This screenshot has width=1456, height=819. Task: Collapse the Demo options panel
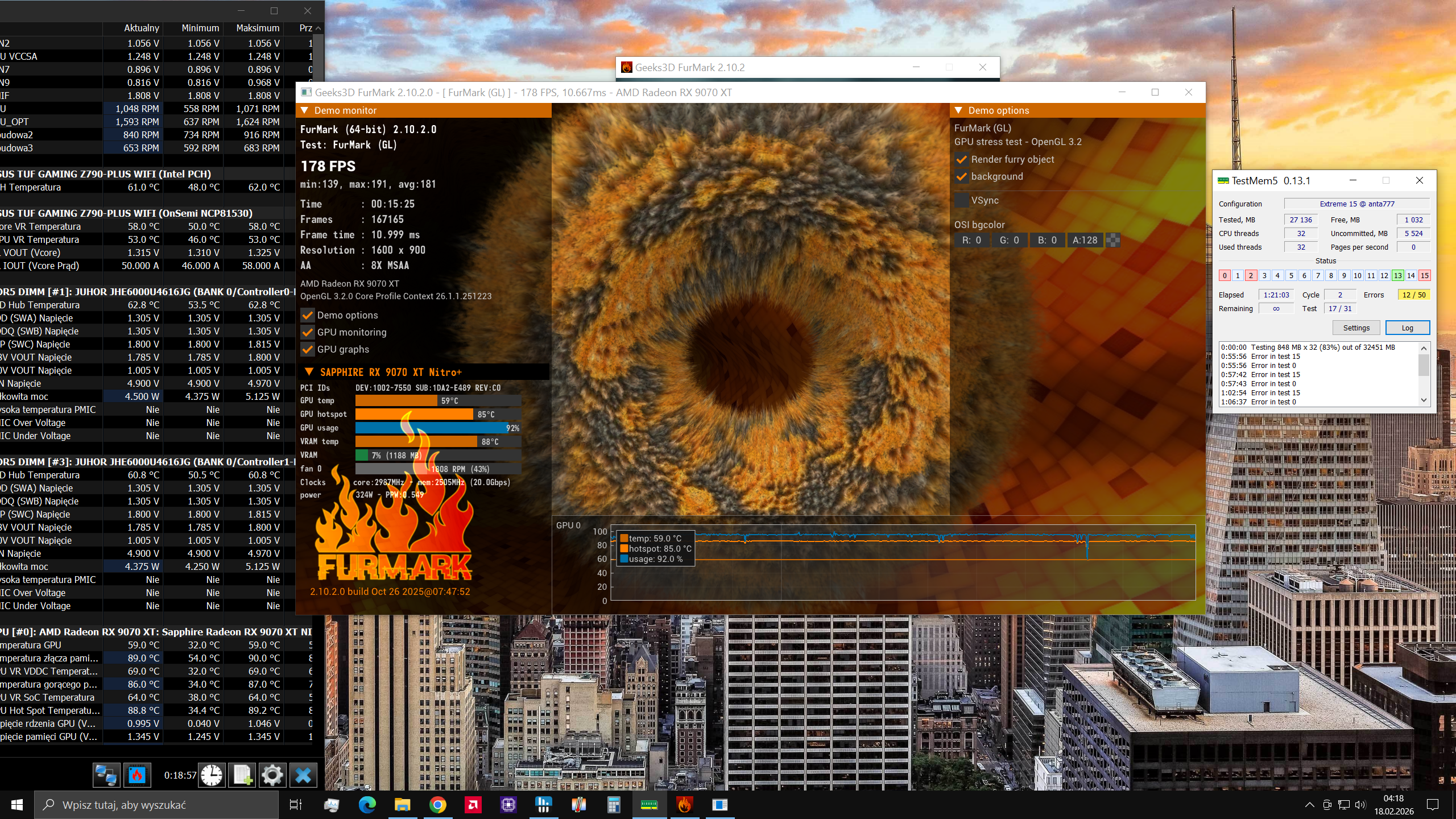(958, 110)
